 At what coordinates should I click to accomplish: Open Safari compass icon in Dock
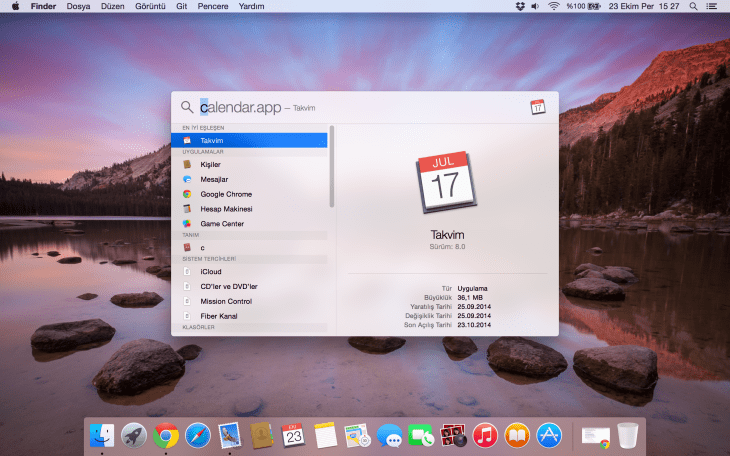pyautogui.click(x=197, y=436)
